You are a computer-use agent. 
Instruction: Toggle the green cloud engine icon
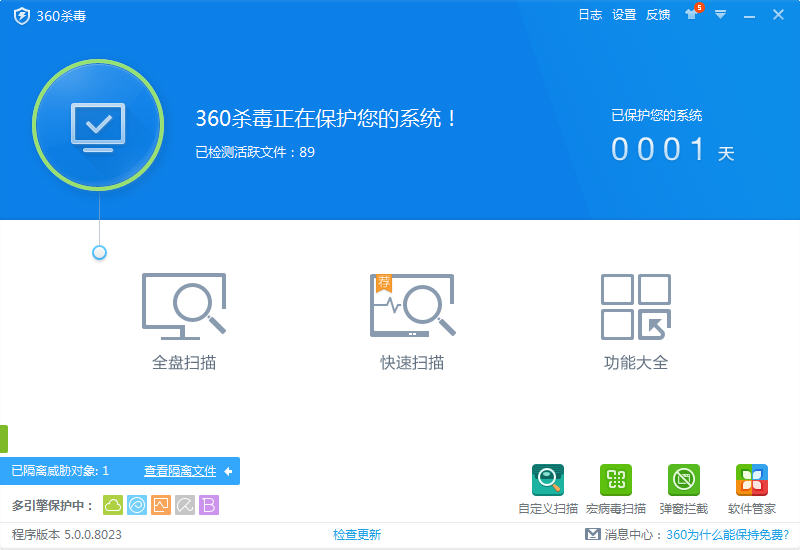[113, 505]
